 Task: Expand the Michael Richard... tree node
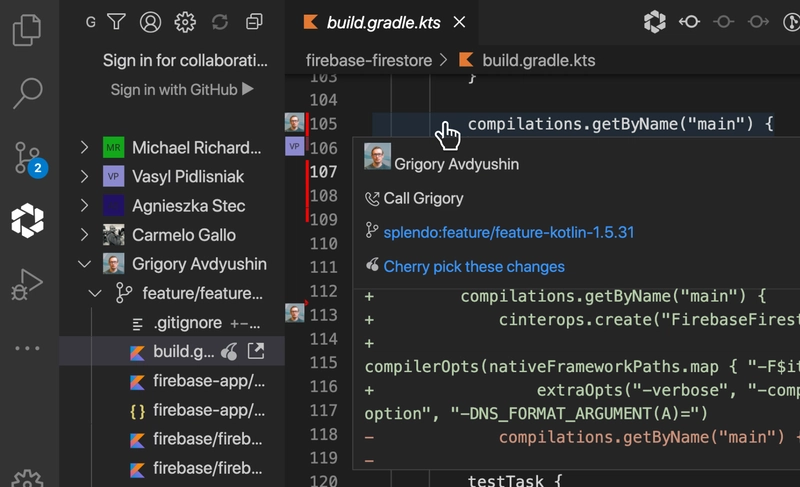(84, 148)
